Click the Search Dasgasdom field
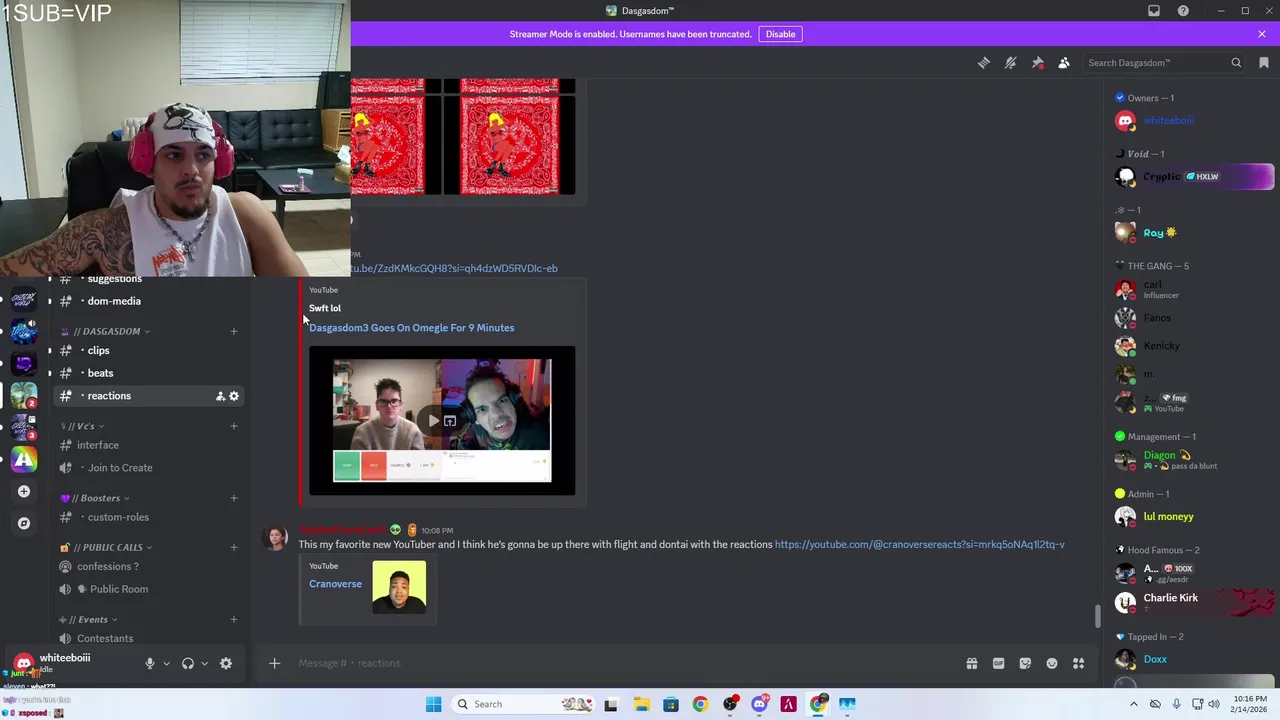The height and width of the screenshot is (720, 1280). (x=1164, y=63)
